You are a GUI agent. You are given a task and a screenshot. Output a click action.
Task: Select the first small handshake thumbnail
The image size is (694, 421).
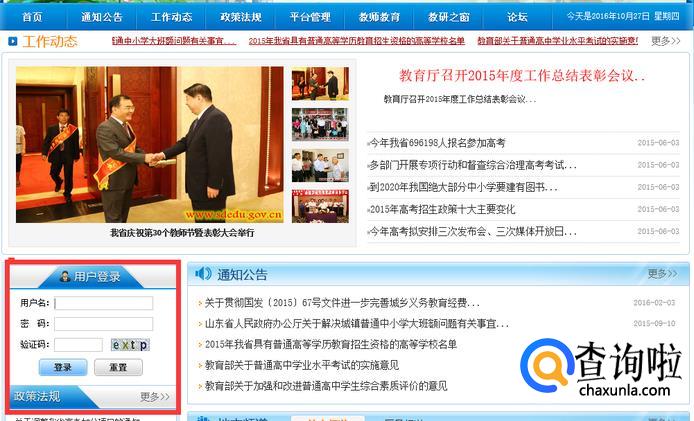(x=320, y=84)
